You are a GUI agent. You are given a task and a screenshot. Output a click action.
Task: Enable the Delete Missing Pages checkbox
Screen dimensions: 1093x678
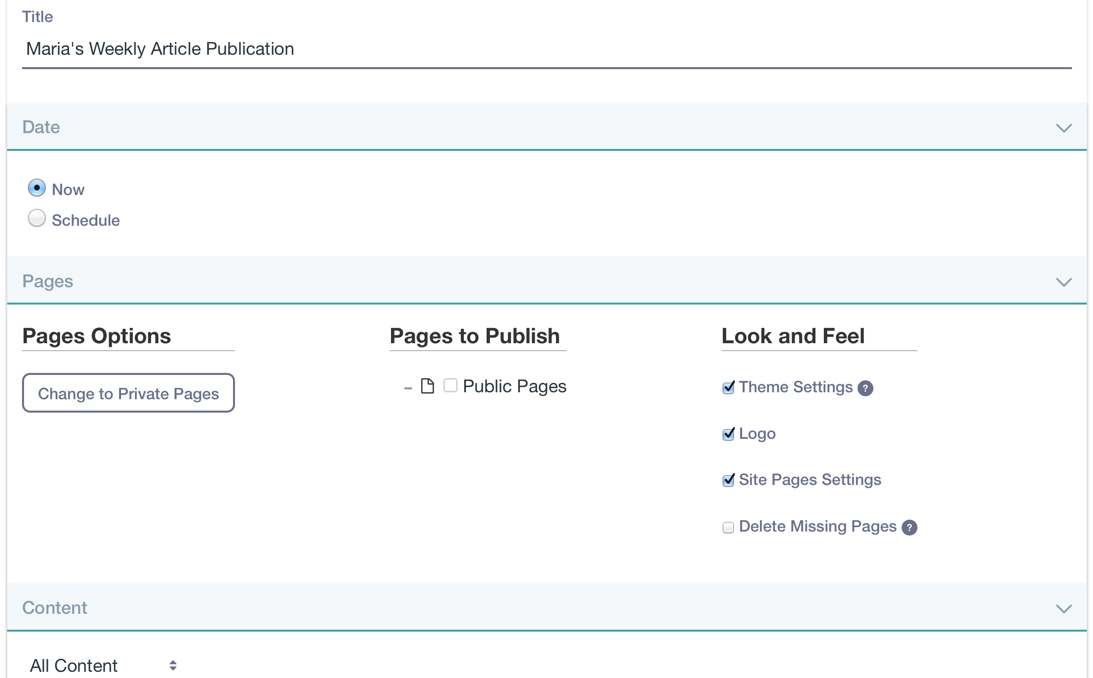tap(728, 527)
